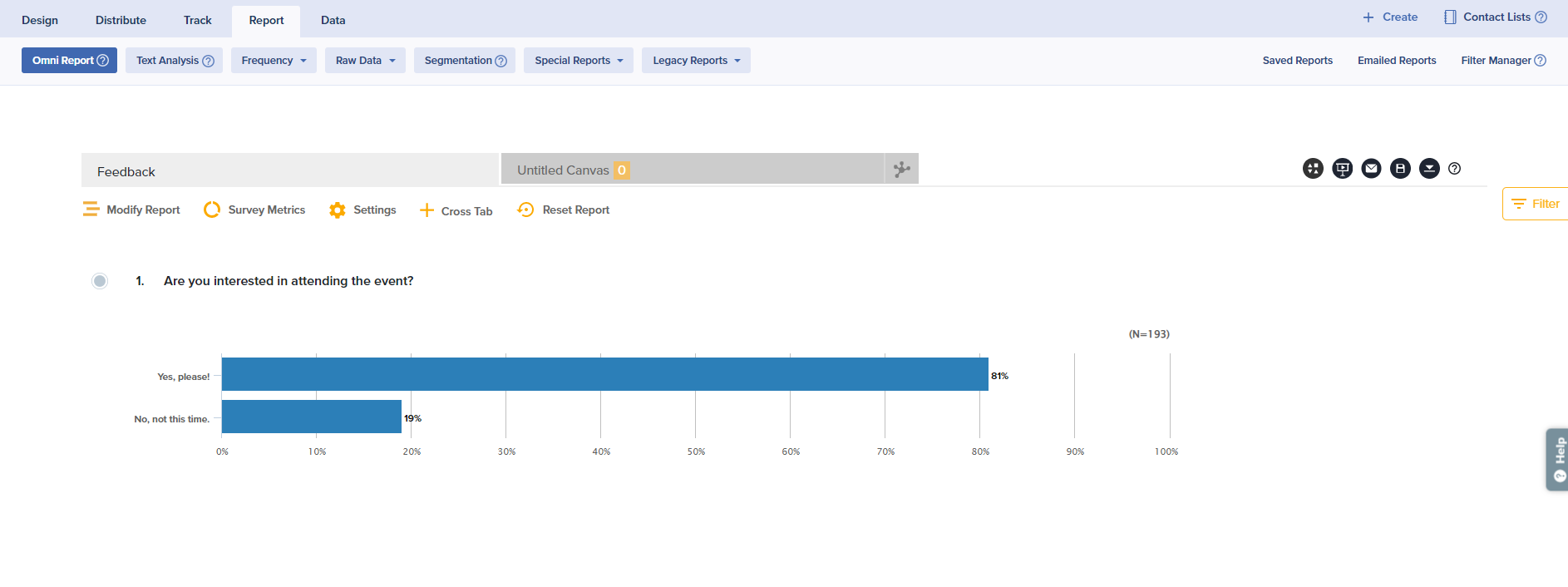
Task: Select the radio button for question 1
Action: [x=100, y=281]
